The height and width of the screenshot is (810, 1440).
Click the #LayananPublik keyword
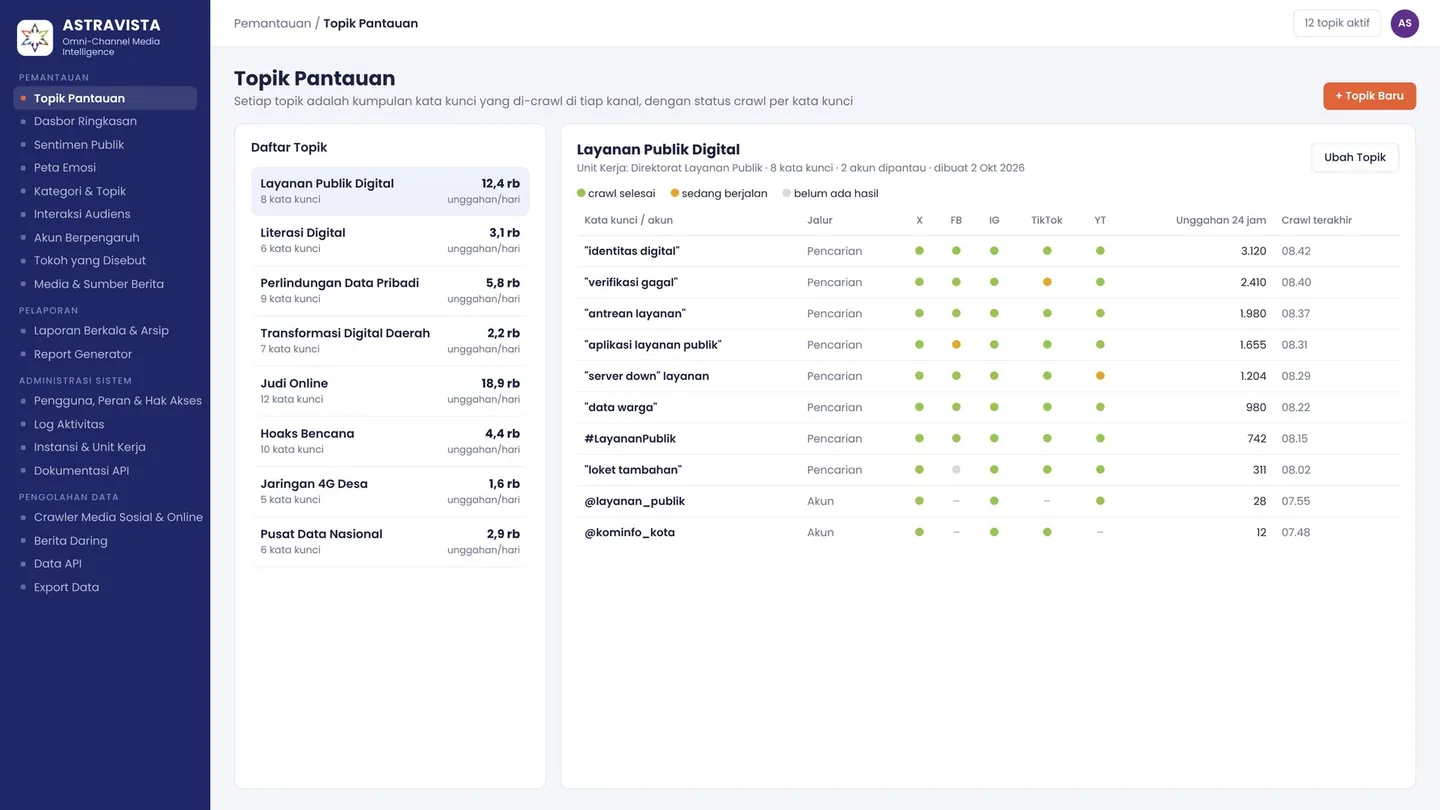[x=630, y=438]
